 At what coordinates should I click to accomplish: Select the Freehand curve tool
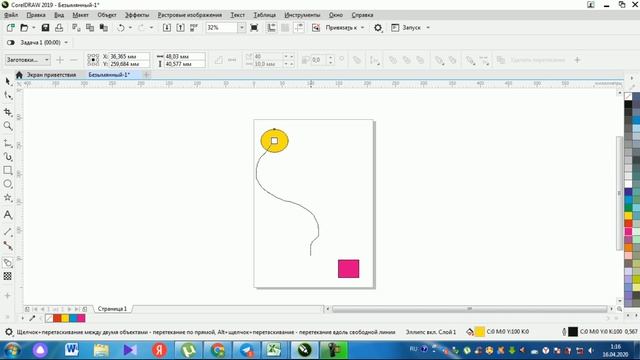pos(8,143)
